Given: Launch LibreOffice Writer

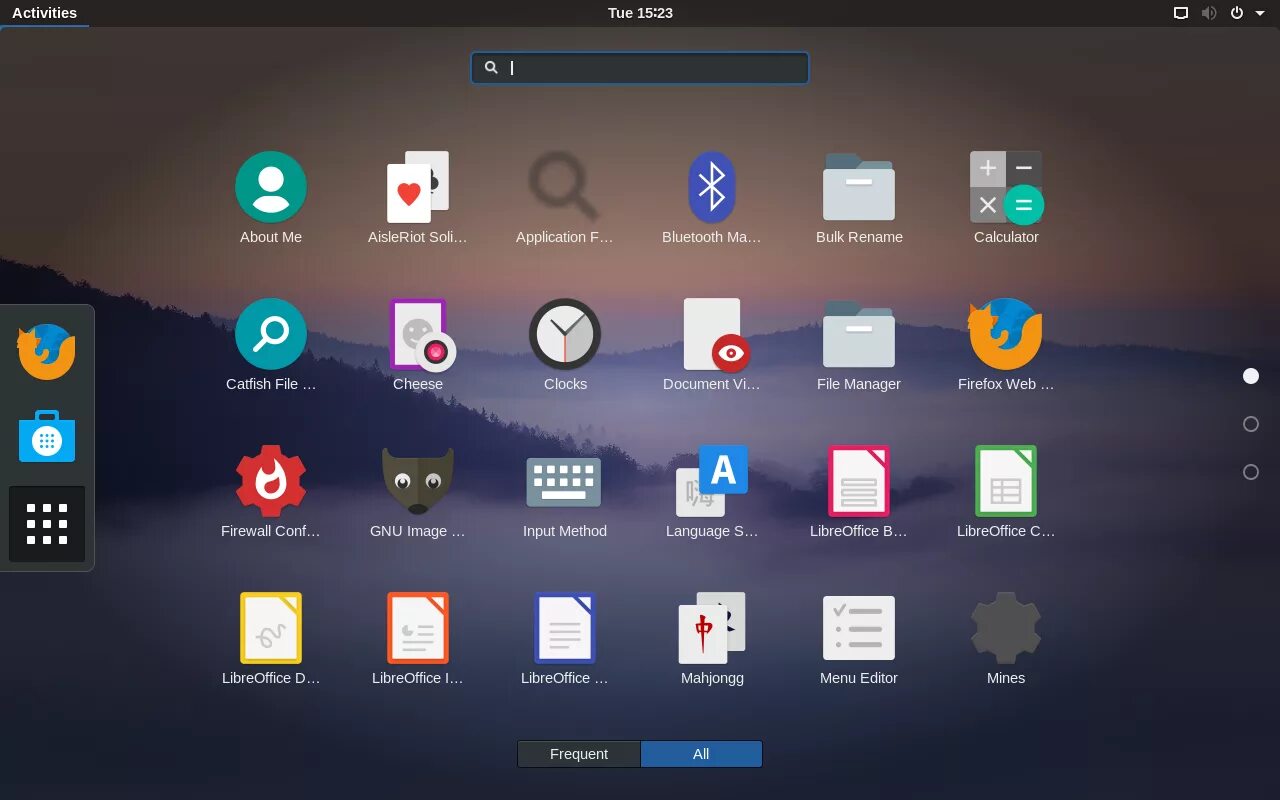Looking at the screenshot, I should coord(565,639).
